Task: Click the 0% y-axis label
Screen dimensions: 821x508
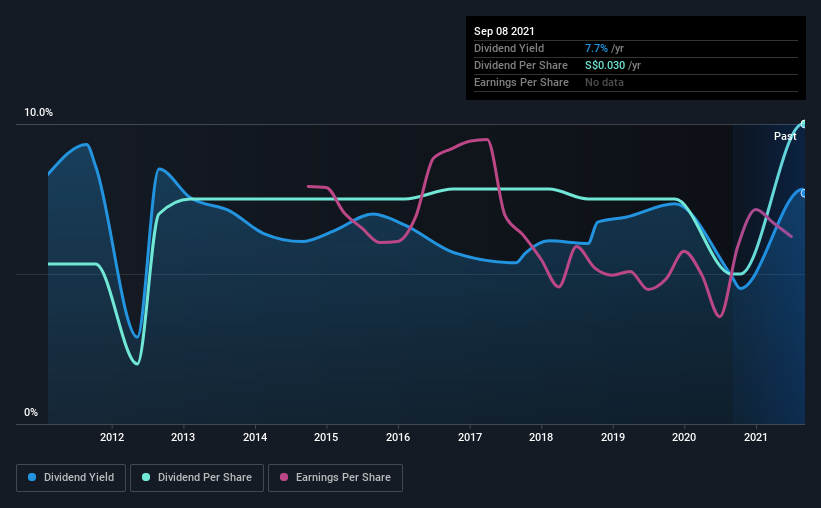Action: 31,413
